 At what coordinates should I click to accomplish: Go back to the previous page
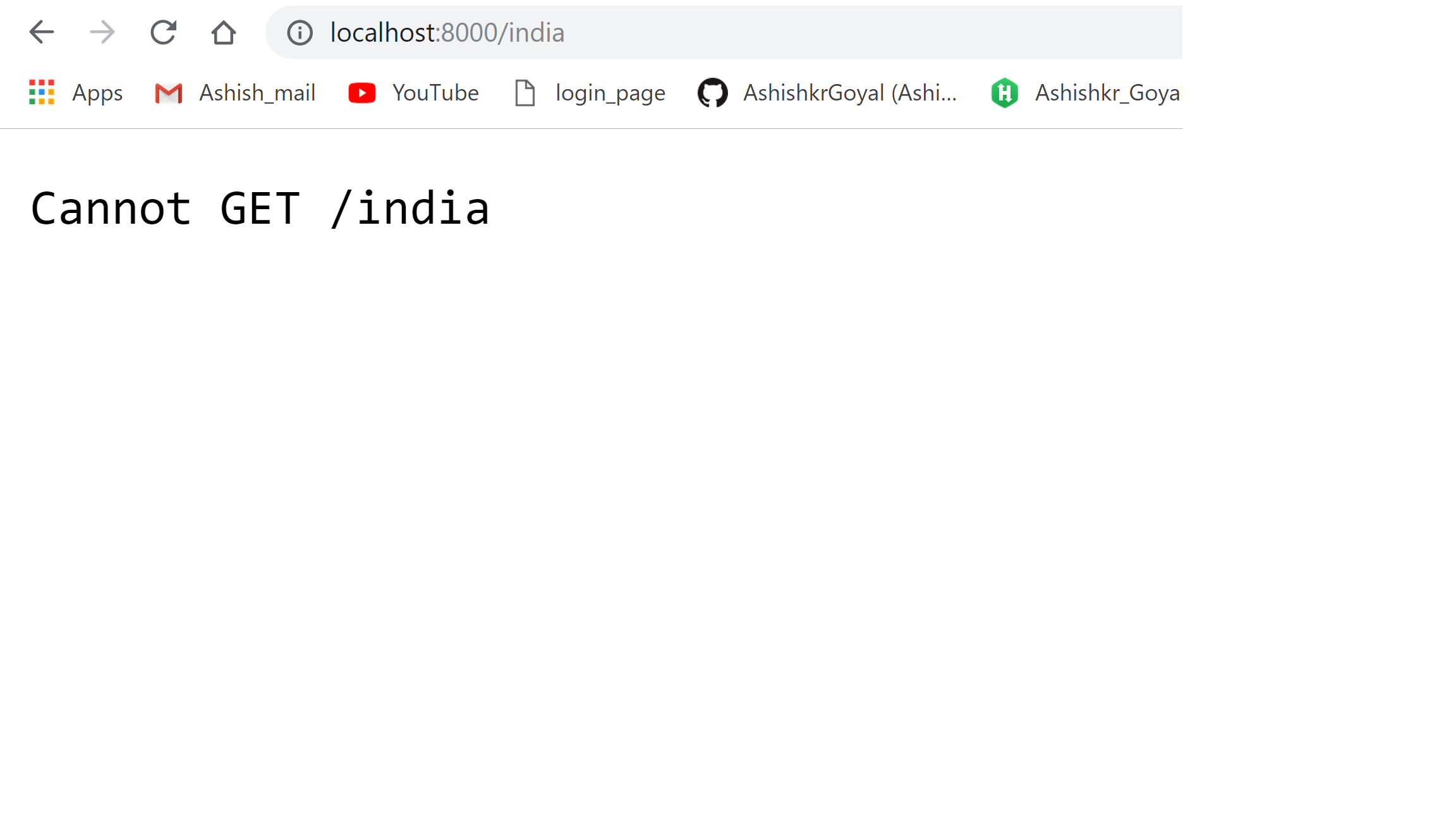coord(42,32)
